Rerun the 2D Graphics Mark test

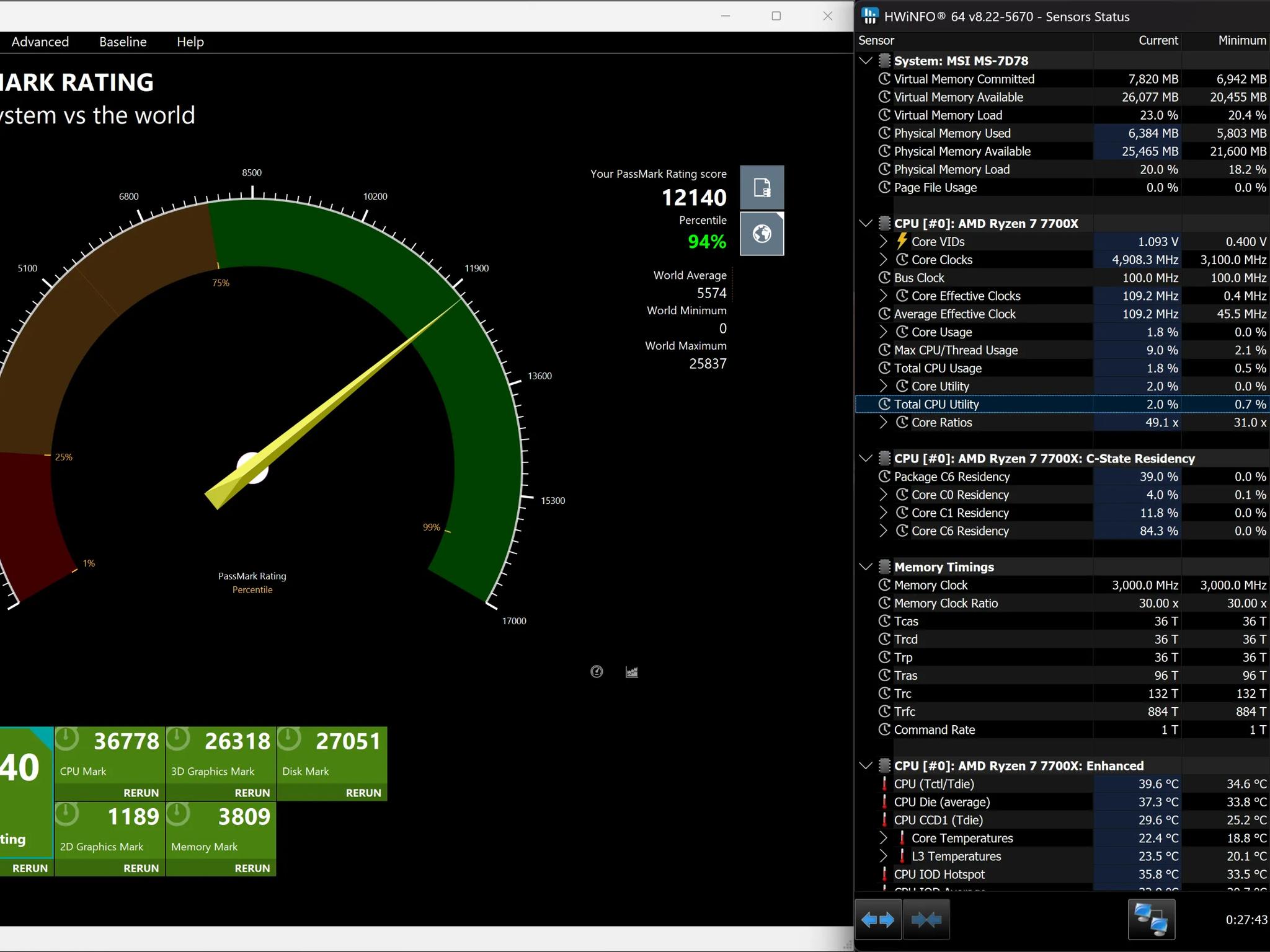click(x=141, y=868)
